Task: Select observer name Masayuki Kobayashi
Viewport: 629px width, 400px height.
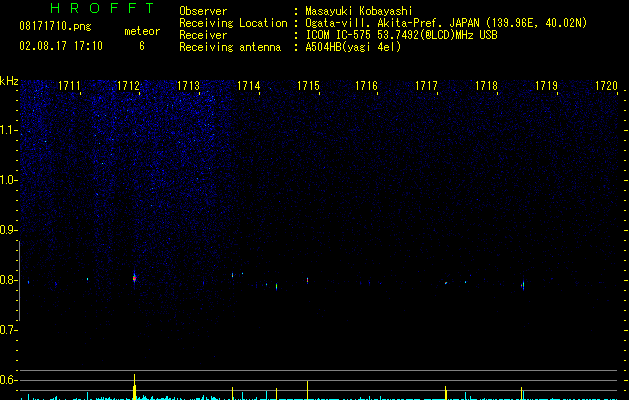Action: coord(359,11)
